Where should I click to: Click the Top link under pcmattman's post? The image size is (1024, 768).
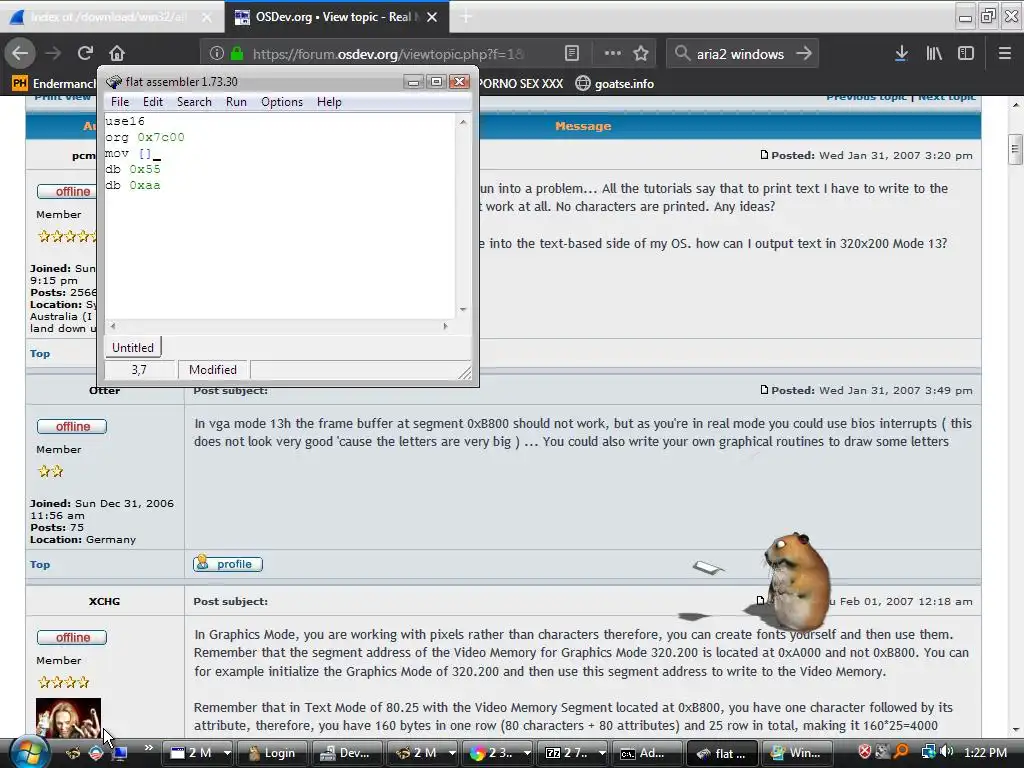click(40, 353)
